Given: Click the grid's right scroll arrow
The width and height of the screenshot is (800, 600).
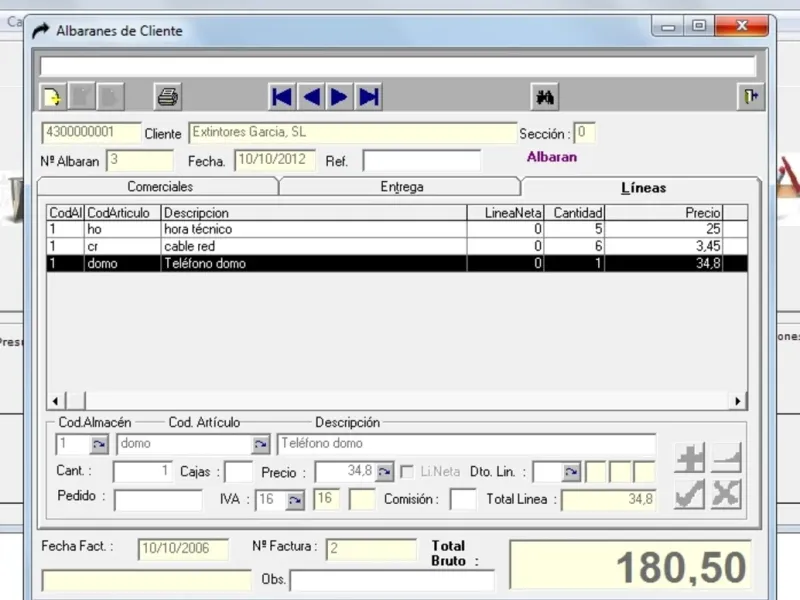Looking at the screenshot, I should coord(738,401).
